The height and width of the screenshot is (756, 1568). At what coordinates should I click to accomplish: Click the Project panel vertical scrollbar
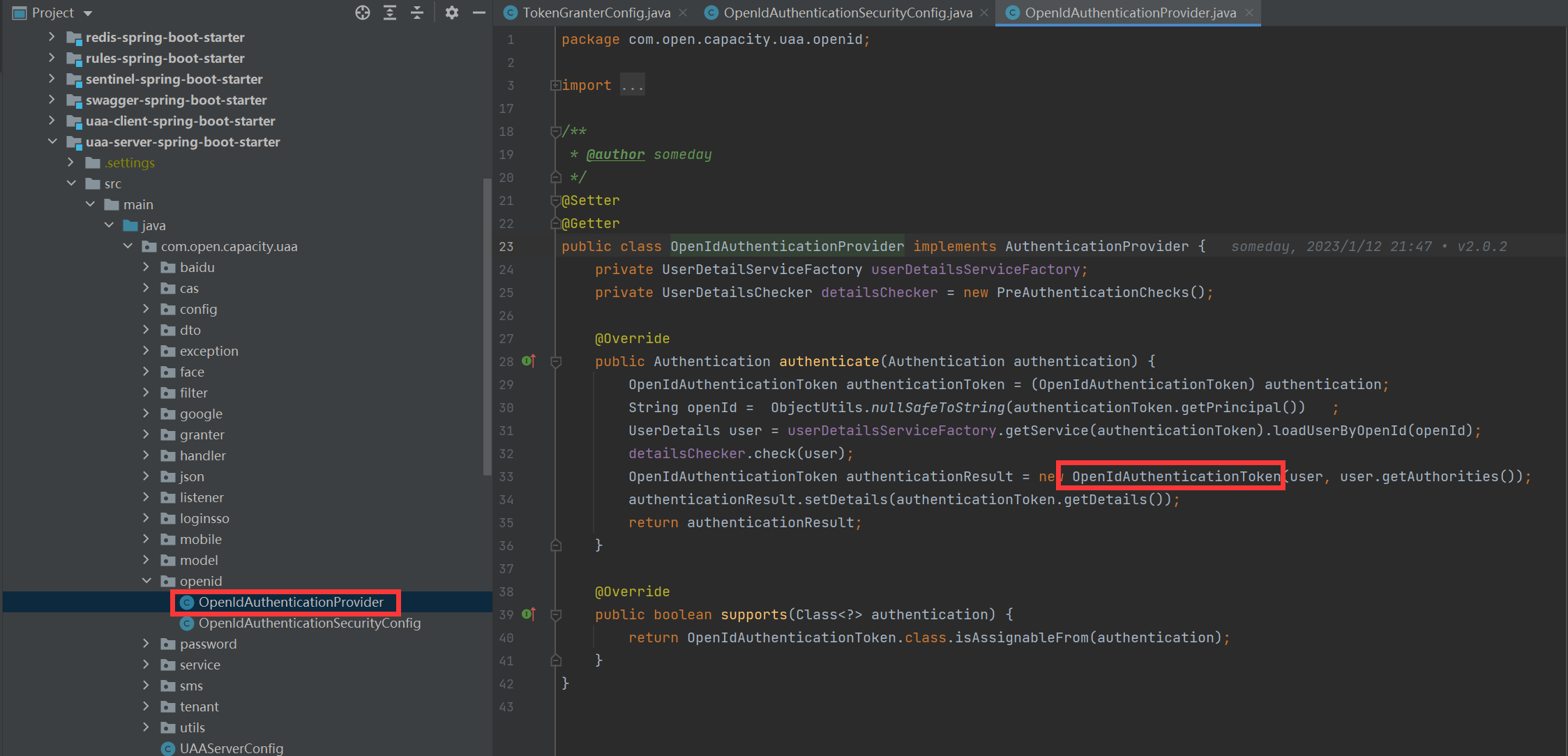coord(487,328)
